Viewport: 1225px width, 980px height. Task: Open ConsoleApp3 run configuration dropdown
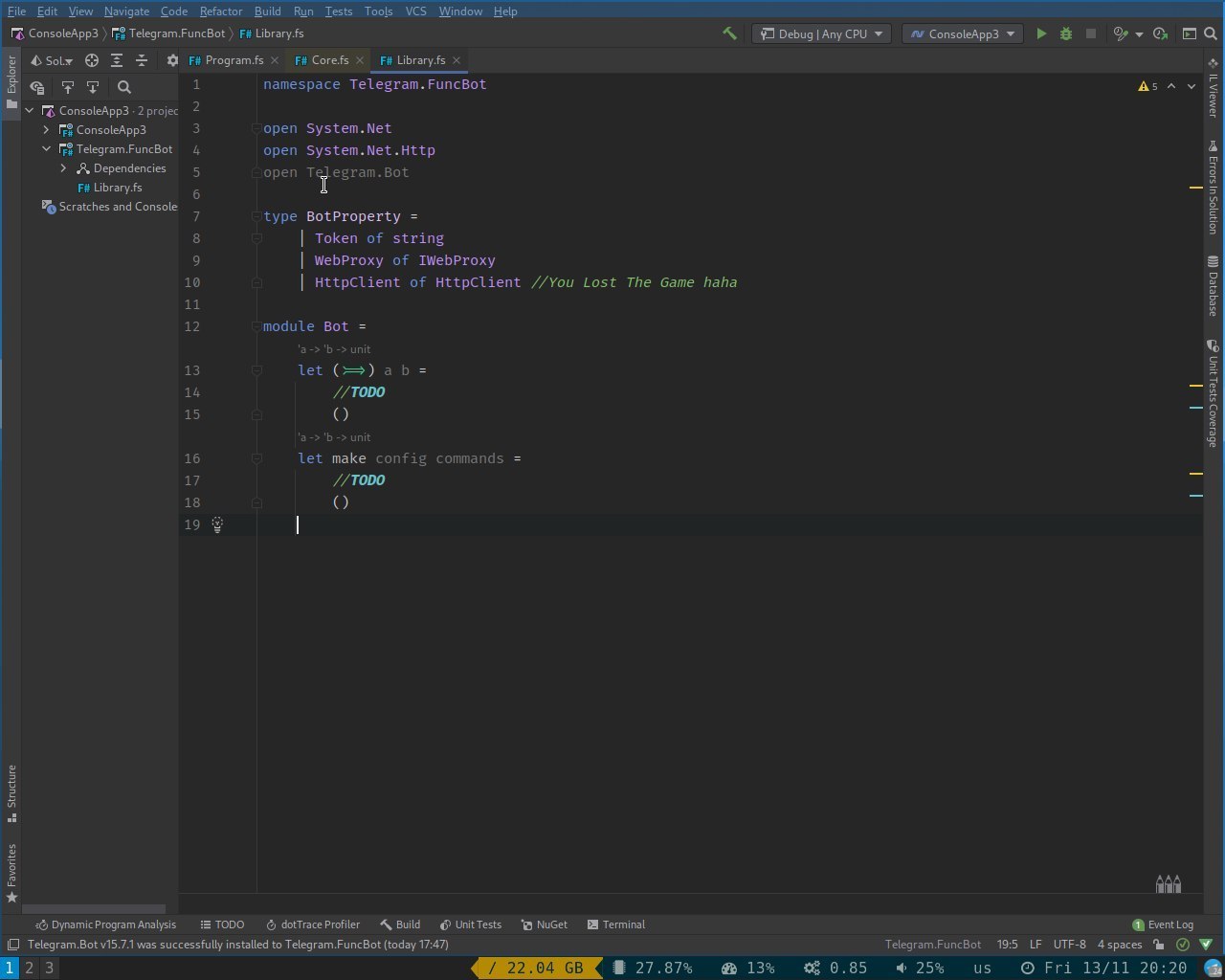[x=962, y=33]
